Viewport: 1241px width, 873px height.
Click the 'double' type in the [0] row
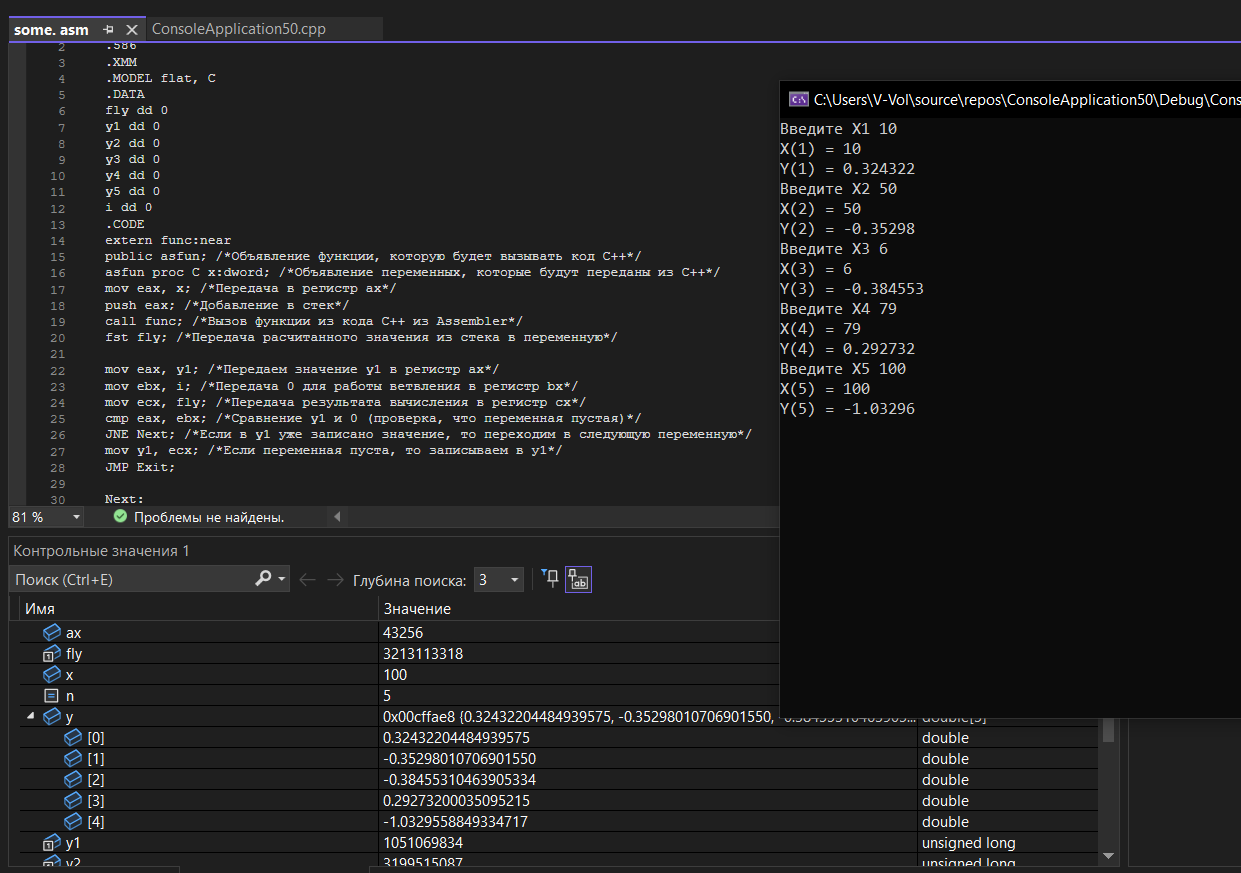945,738
